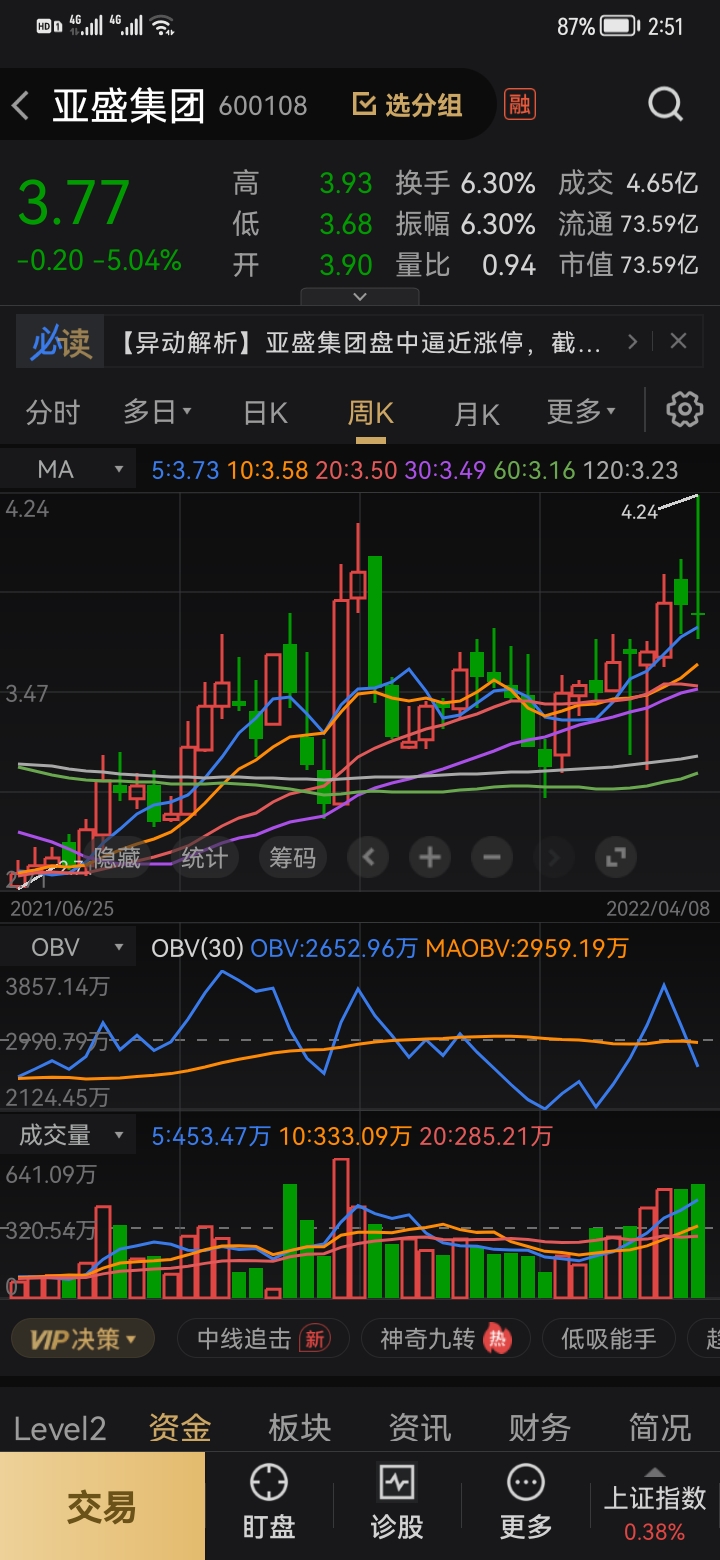720x1560 pixels.
Task: Switch to 日K chart tab
Action: (265, 412)
